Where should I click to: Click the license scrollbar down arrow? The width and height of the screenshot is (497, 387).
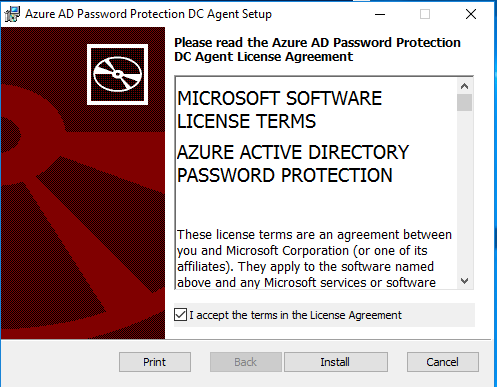(464, 281)
